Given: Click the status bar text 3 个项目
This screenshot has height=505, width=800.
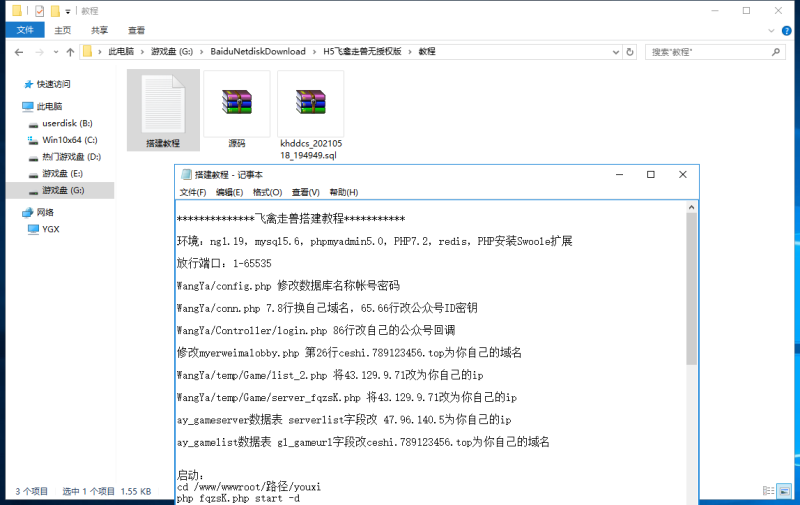Looking at the screenshot, I should [31, 491].
